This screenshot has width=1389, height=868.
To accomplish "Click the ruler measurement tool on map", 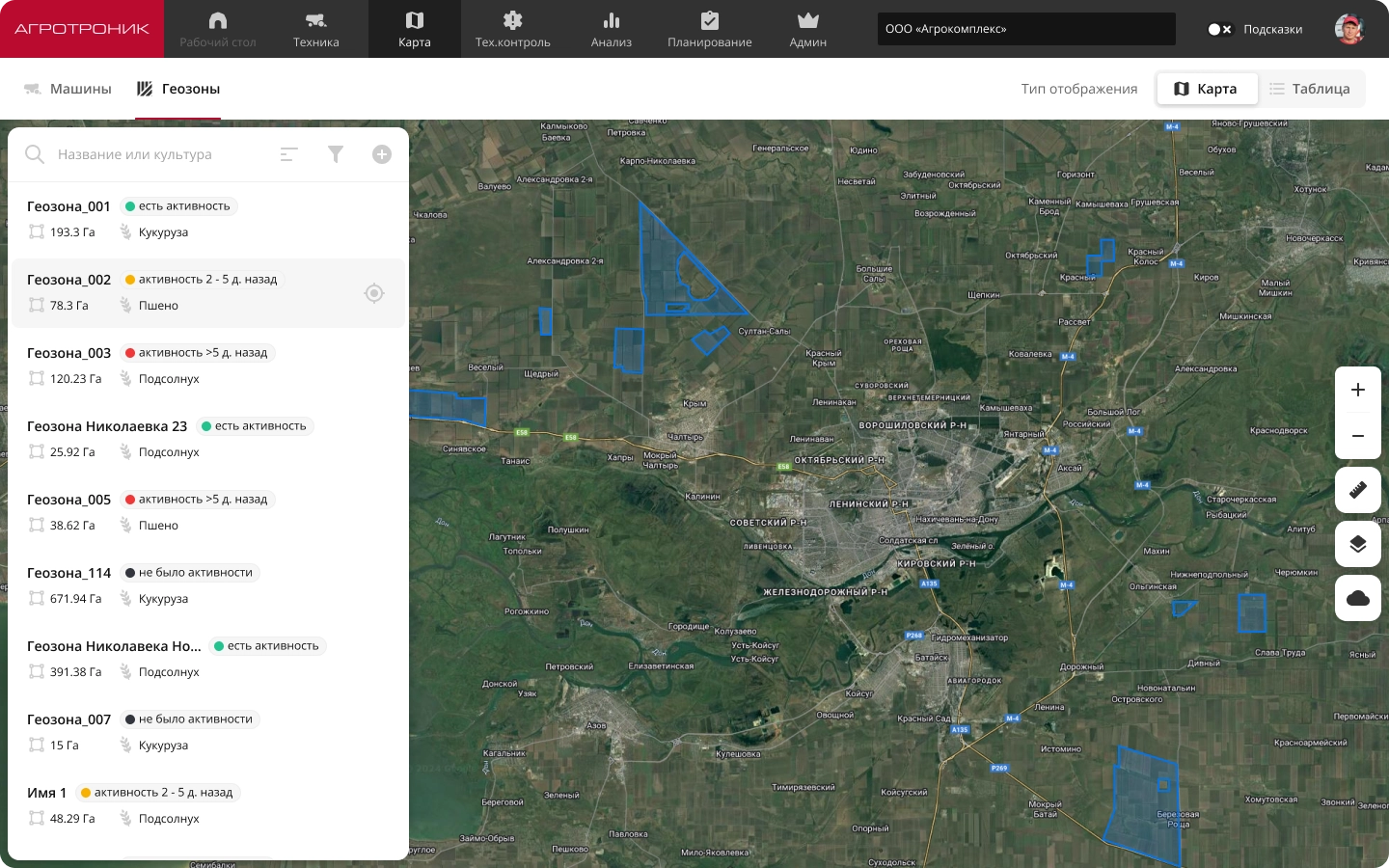I will 1358,490.
